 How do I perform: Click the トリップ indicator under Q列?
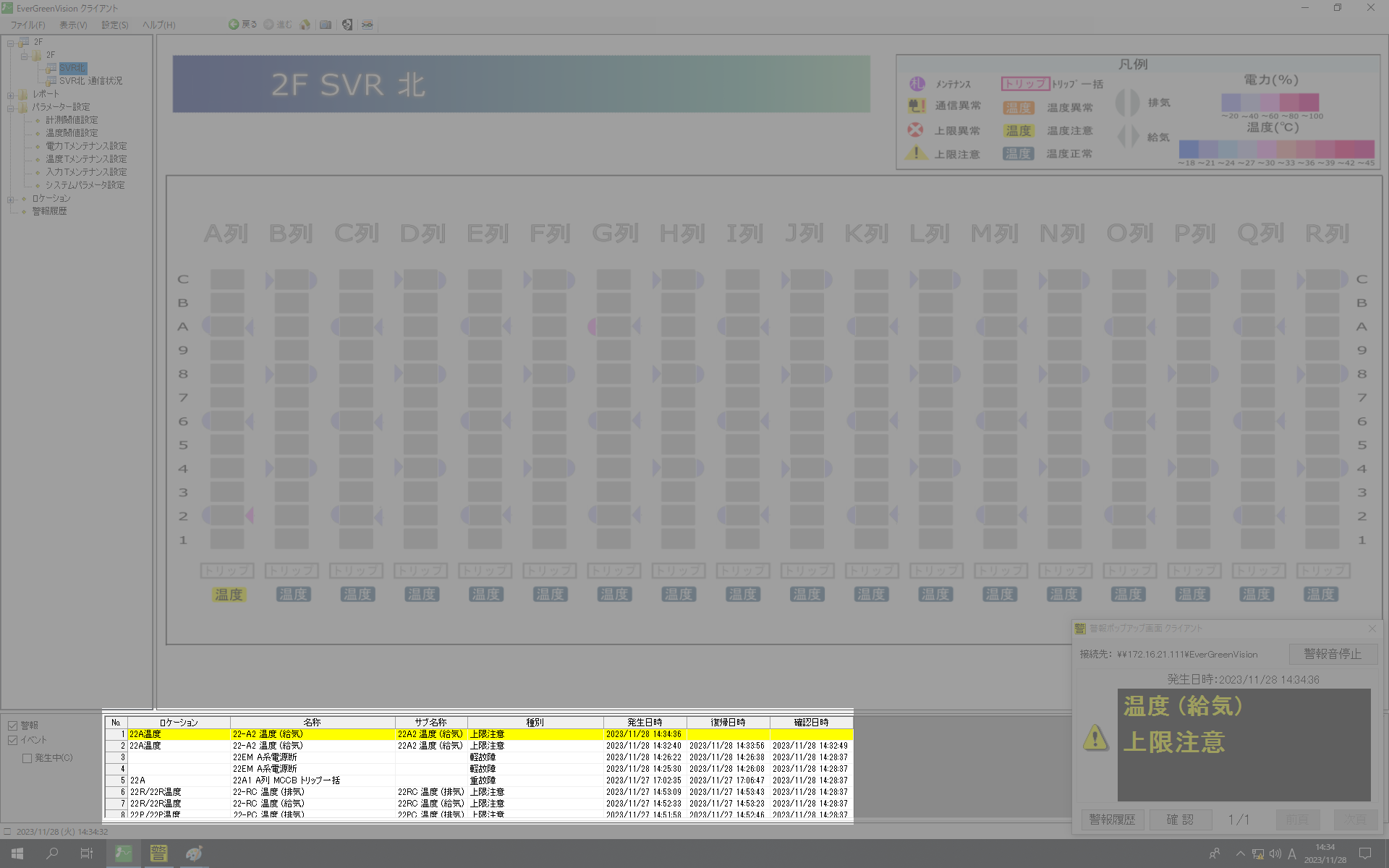tap(1259, 571)
